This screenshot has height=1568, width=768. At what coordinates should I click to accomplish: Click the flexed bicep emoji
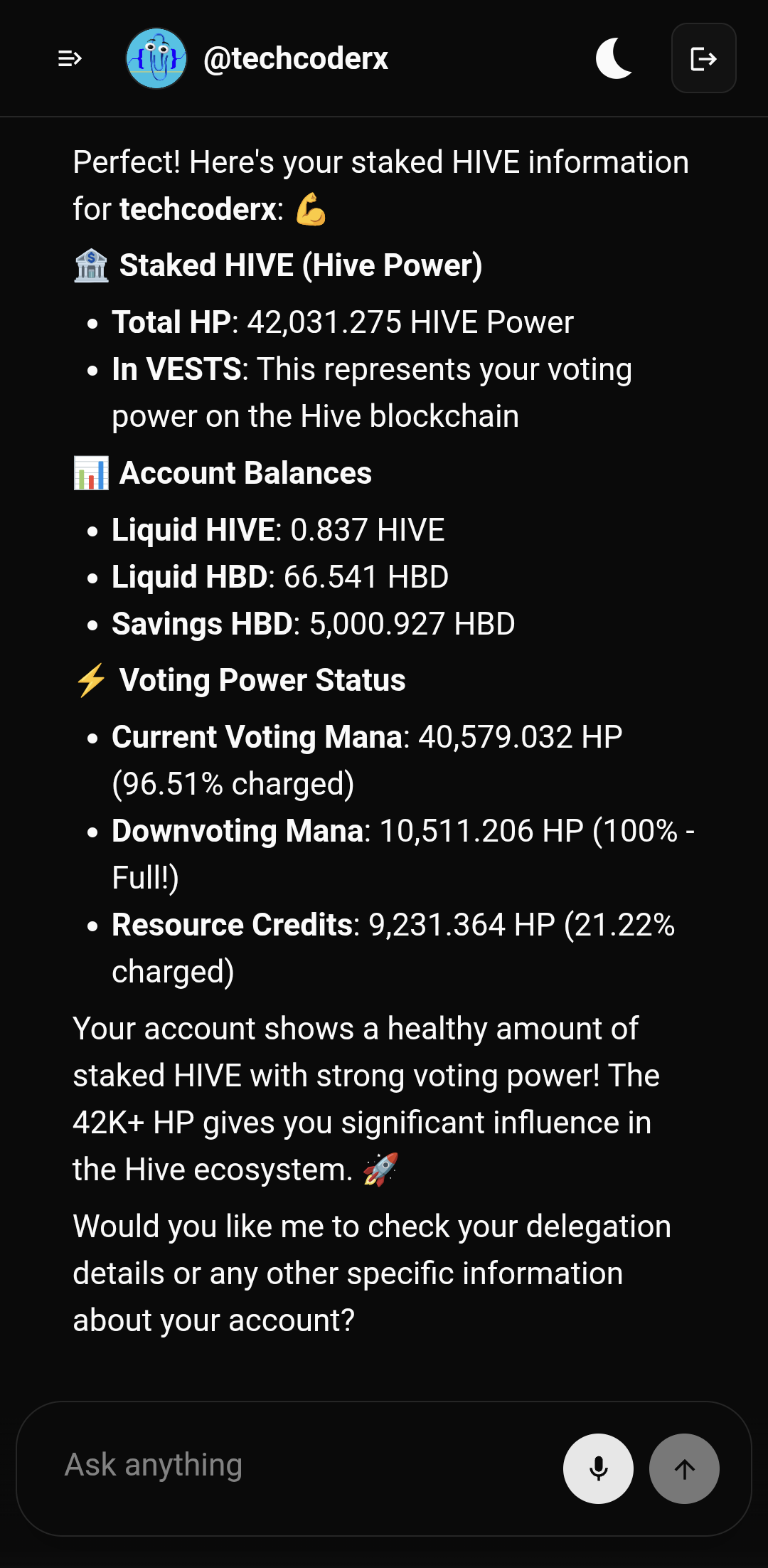(311, 210)
